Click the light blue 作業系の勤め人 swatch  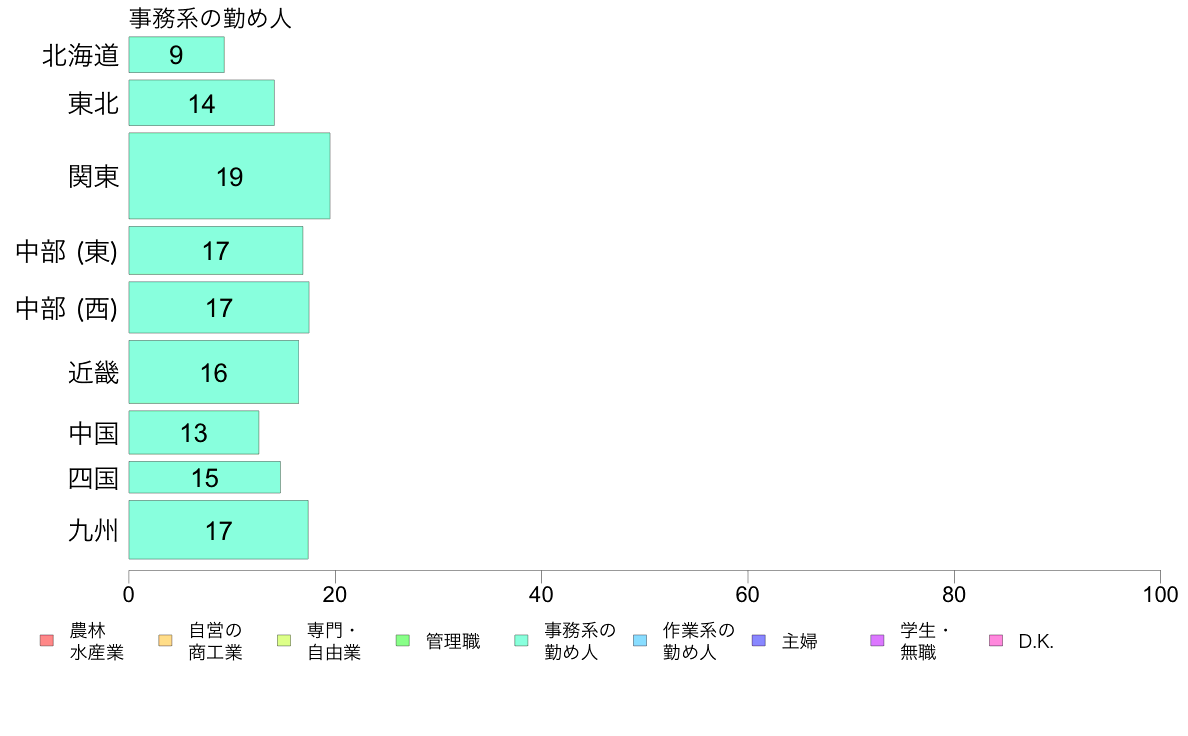pyautogui.click(x=640, y=640)
